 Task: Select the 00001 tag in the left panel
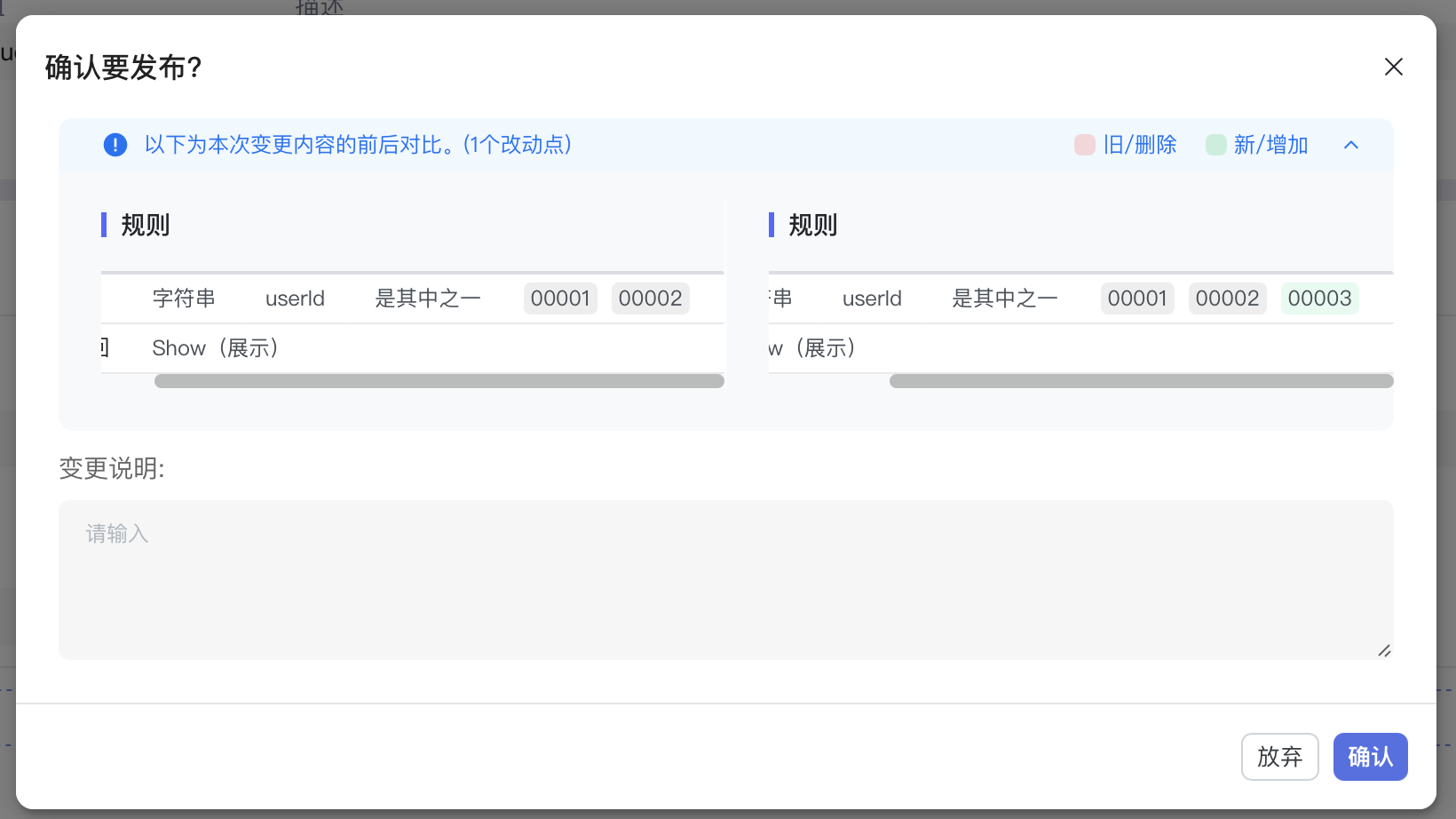coord(560,298)
